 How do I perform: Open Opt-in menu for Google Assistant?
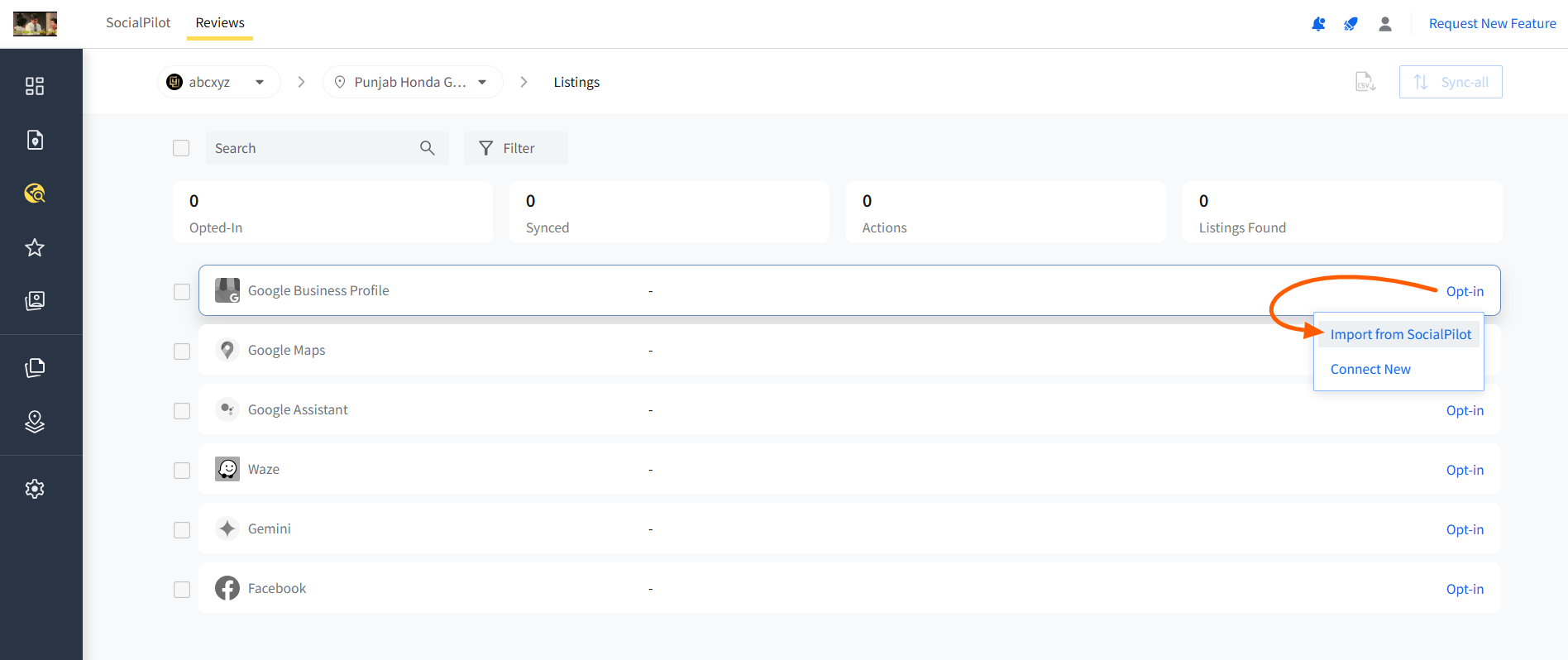tap(1465, 410)
